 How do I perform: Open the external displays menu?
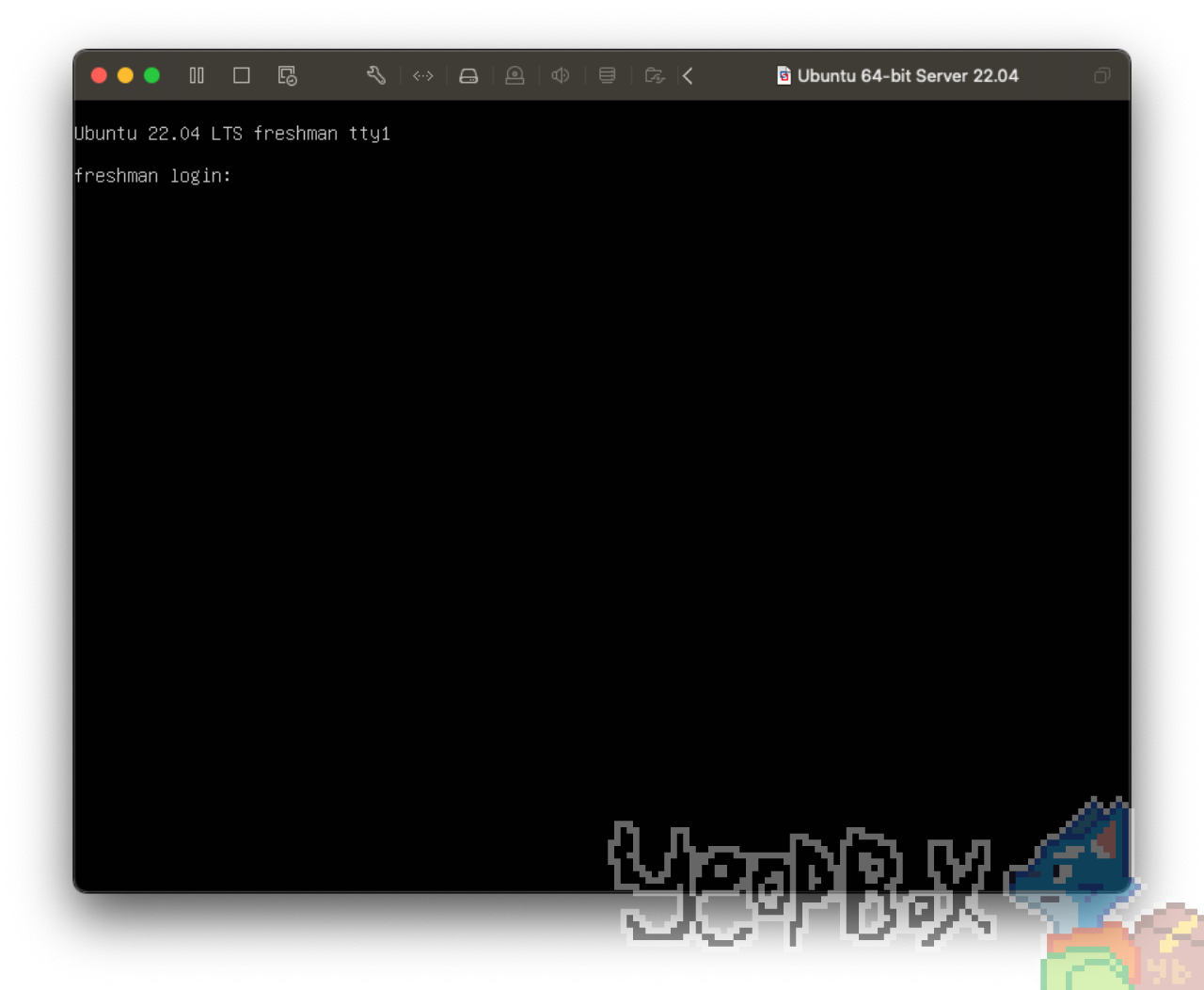pos(607,75)
